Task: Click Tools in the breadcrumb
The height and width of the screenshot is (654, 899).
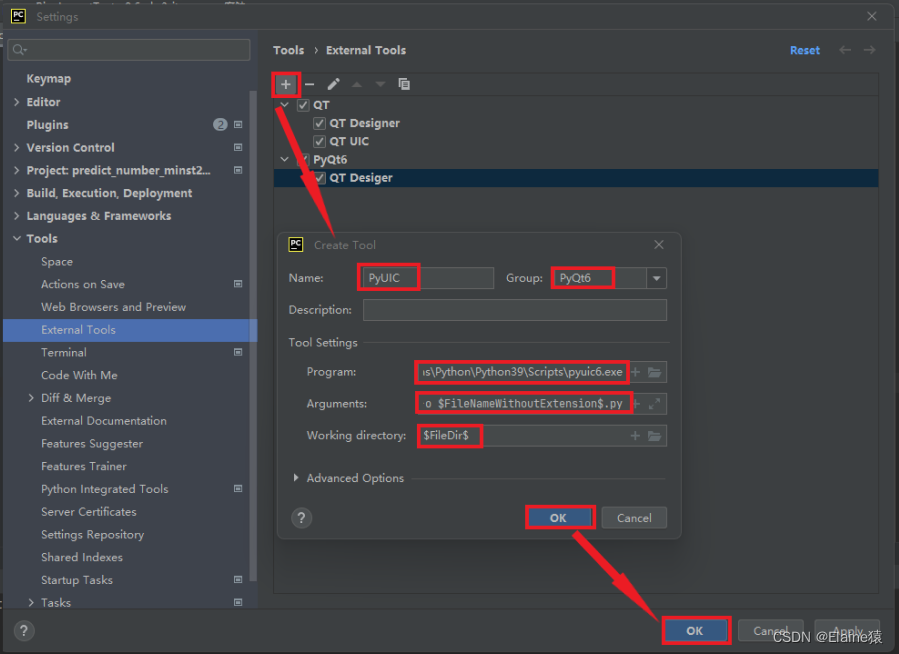Action: 288,50
